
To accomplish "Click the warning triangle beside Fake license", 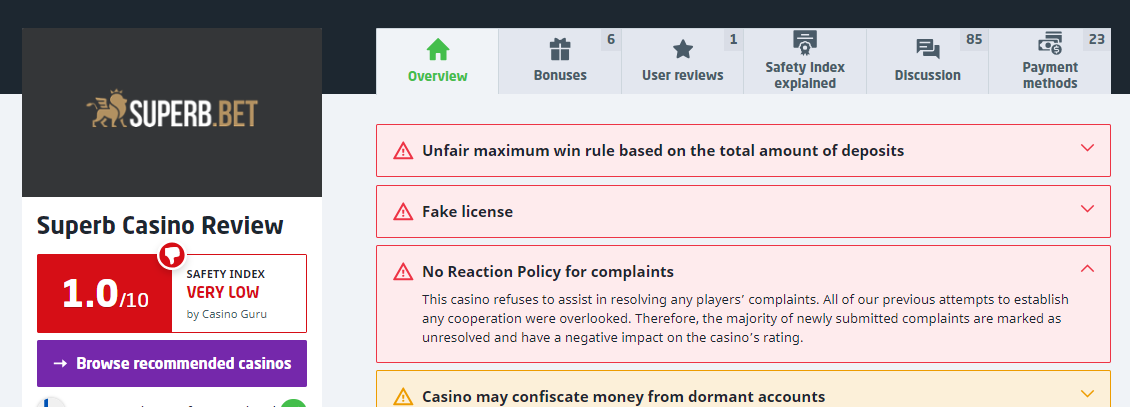I will (403, 212).
